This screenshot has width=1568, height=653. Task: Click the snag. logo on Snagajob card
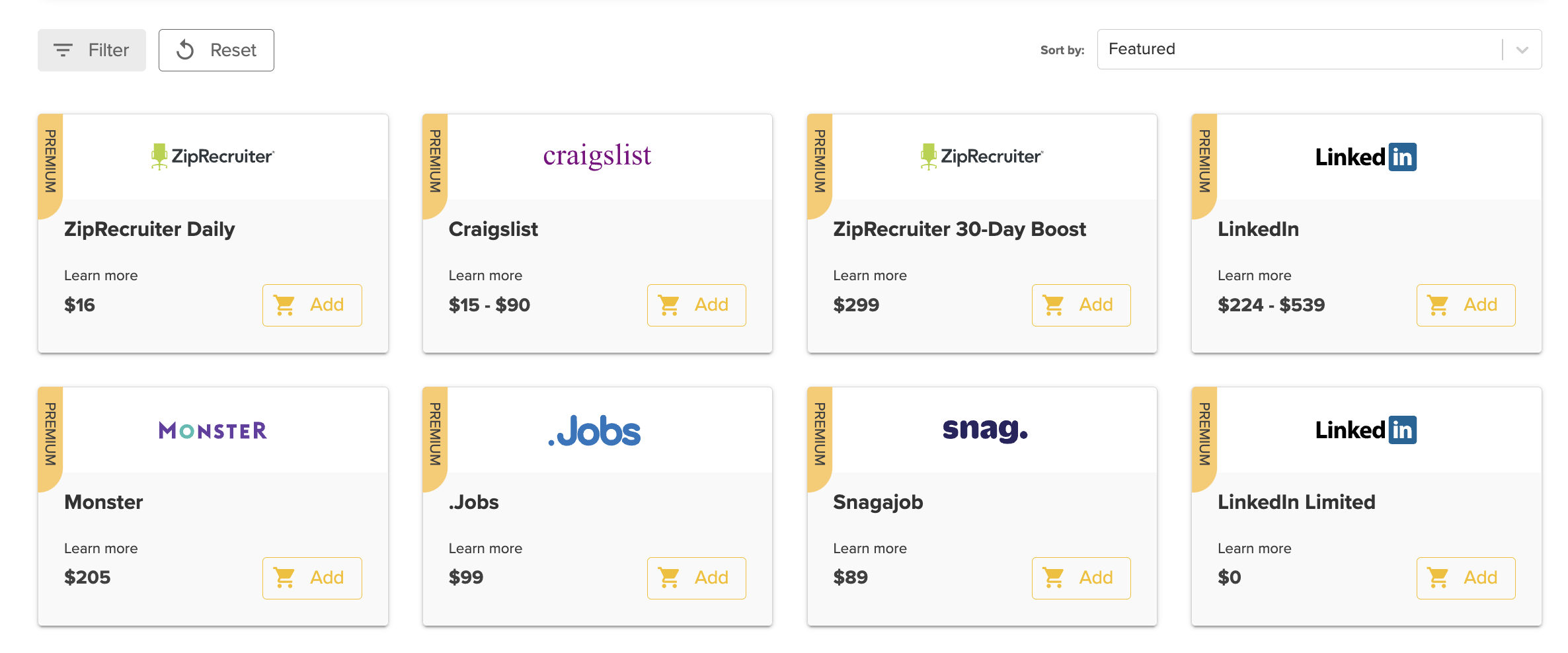[x=983, y=430]
